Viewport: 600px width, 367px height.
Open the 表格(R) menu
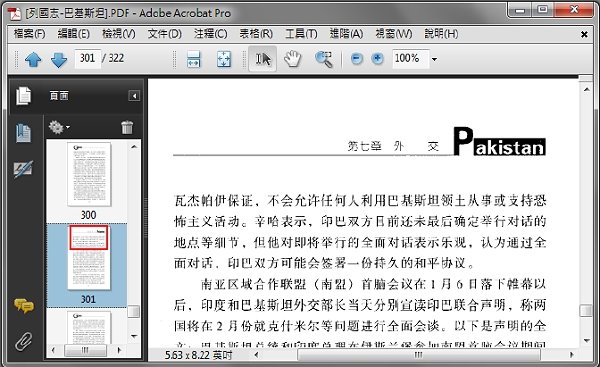pyautogui.click(x=256, y=34)
